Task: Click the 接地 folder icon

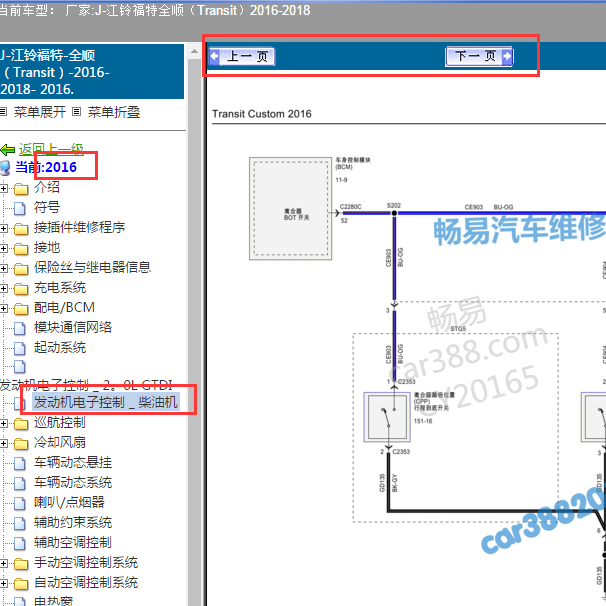Action: coord(21,249)
